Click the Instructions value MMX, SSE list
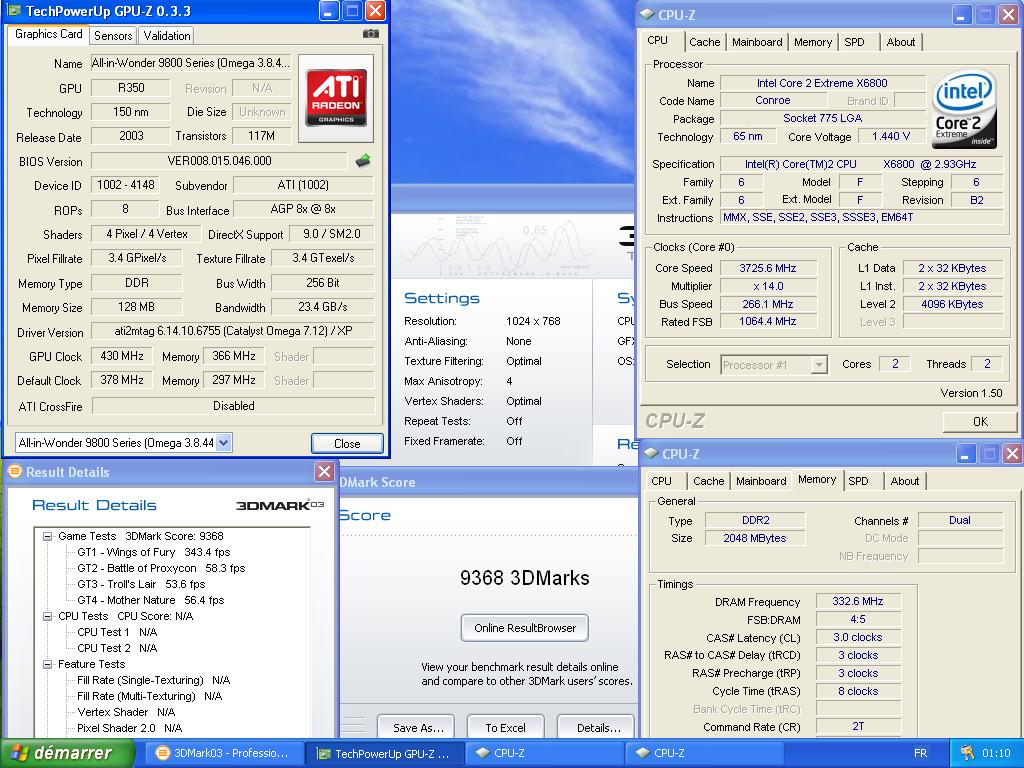 tap(862, 217)
